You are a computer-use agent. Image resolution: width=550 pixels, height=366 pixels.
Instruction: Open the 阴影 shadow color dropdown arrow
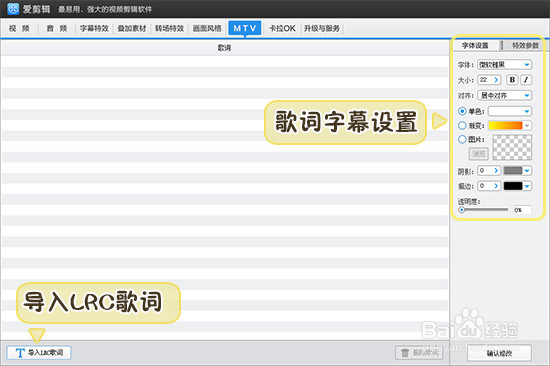point(527,171)
